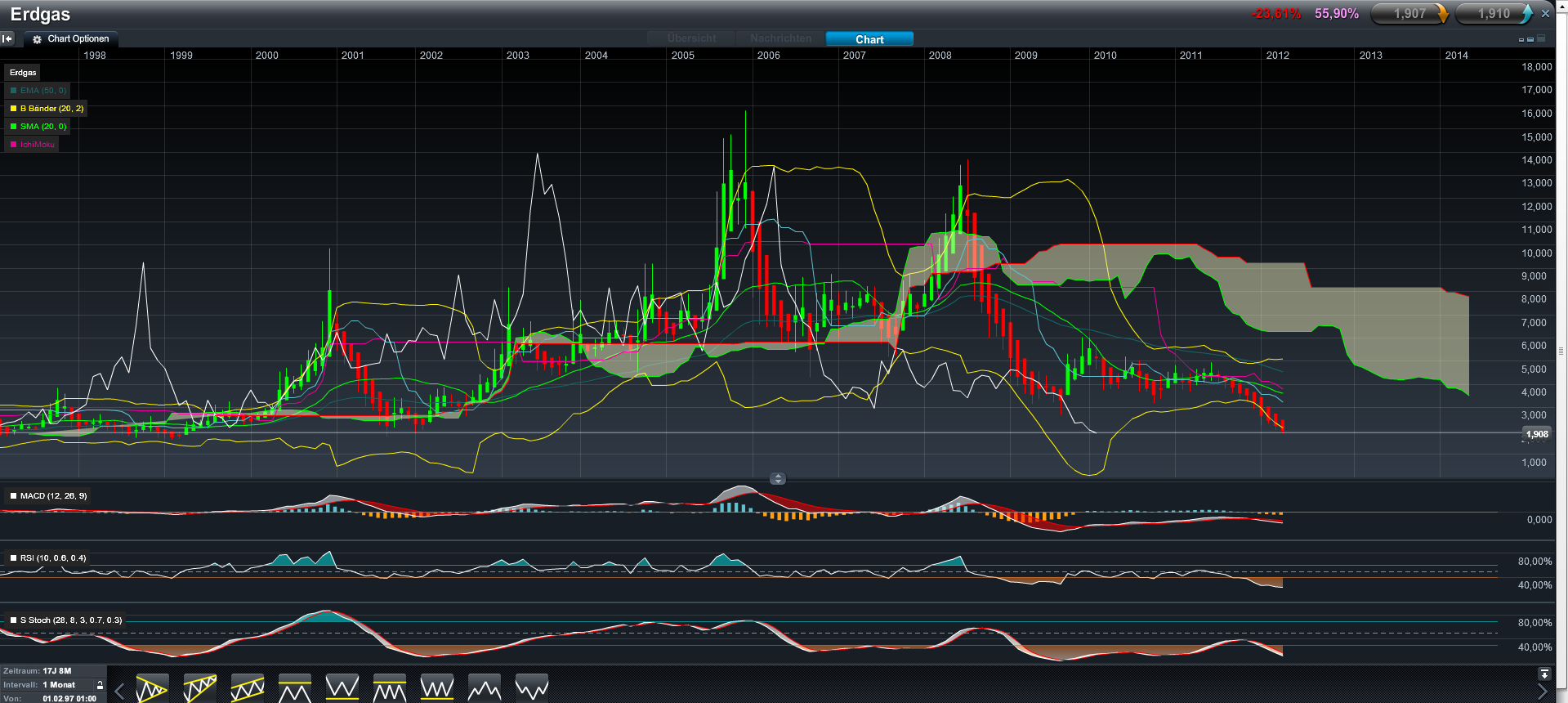Toggle the interval lock icon
The height and width of the screenshot is (703, 1568).
point(100,685)
